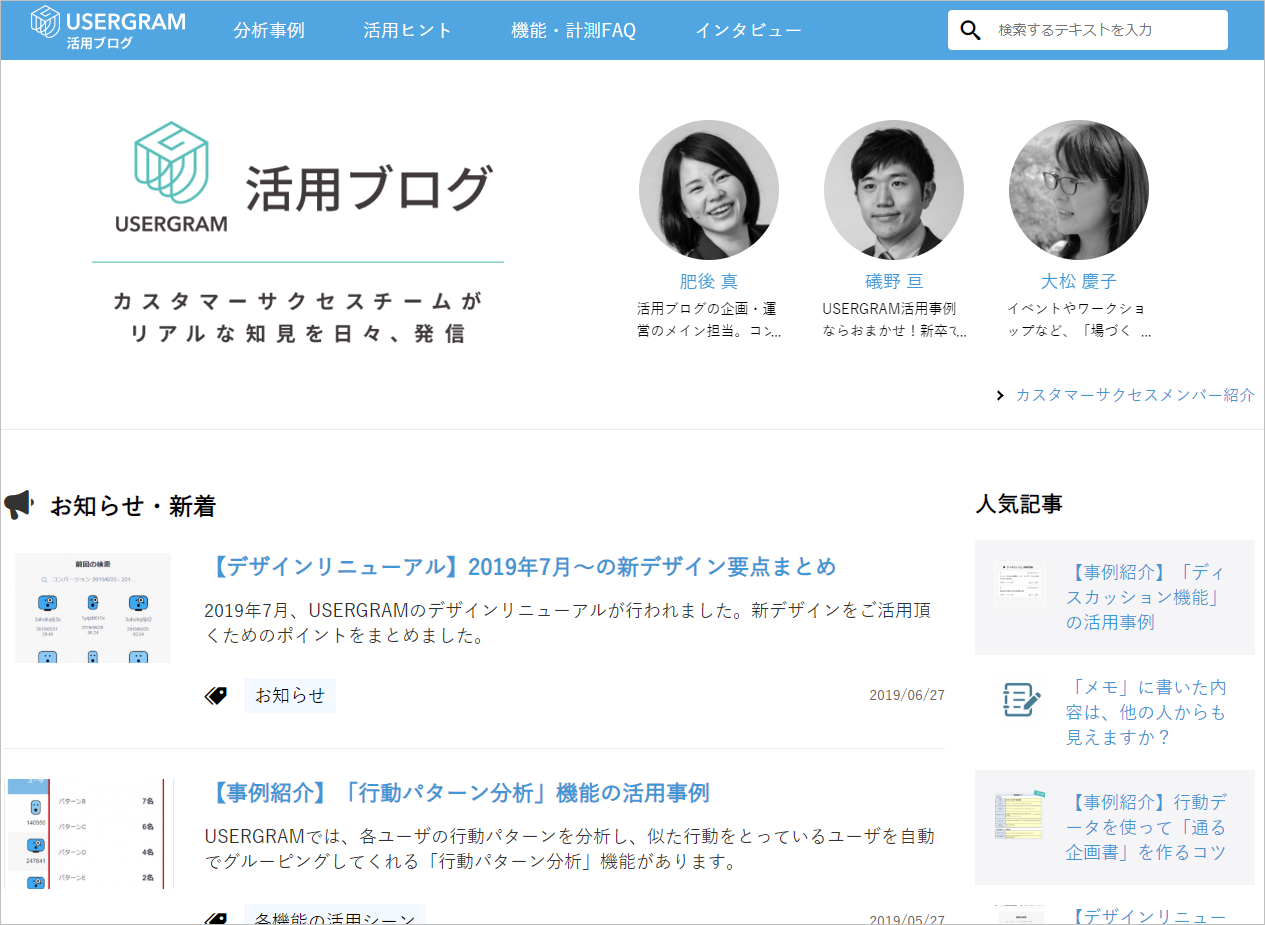This screenshot has height=925, width=1265.
Task: Click the USERGRAM logo in header
Action: [x=108, y=28]
